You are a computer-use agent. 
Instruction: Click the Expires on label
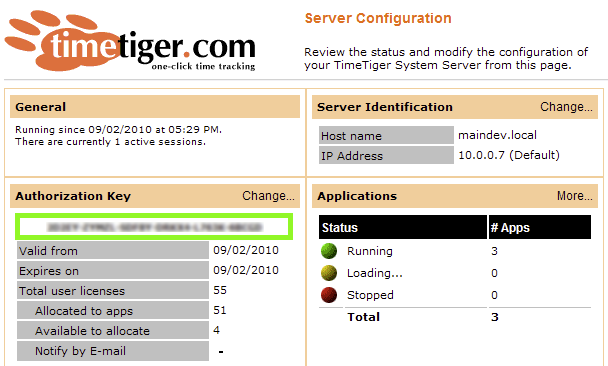pos(113,270)
